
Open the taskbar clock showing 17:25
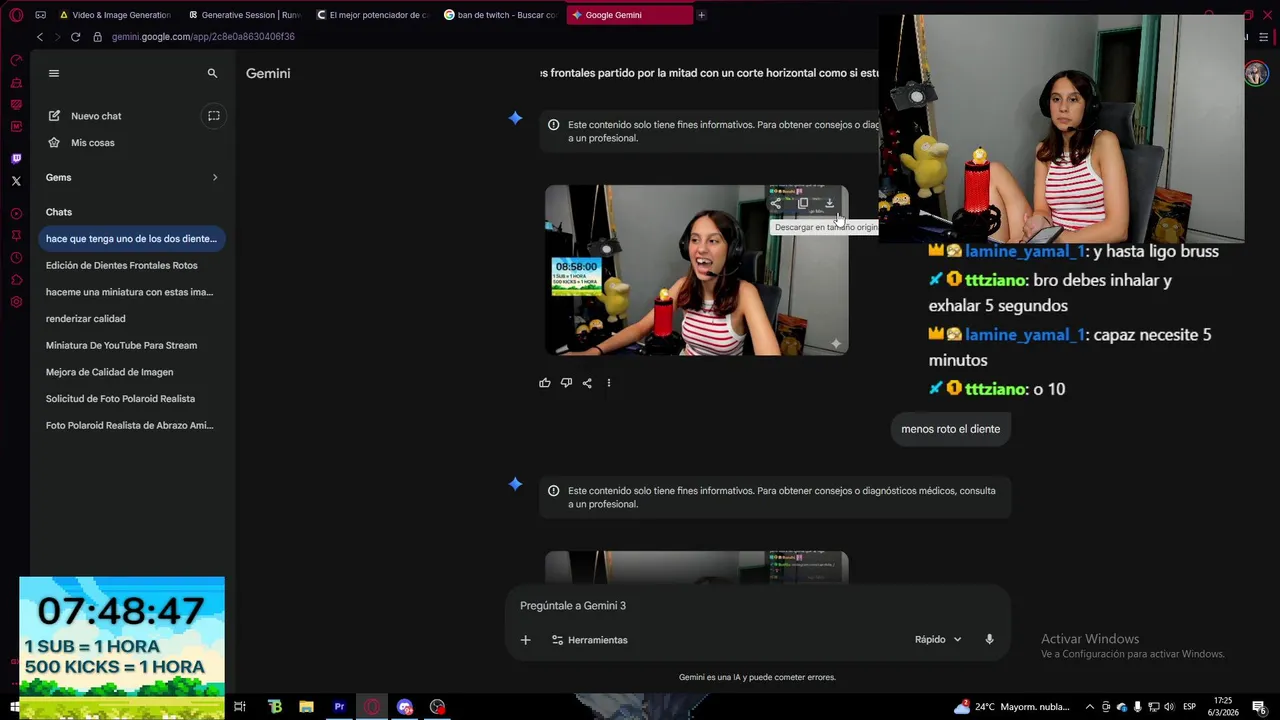(1223, 707)
